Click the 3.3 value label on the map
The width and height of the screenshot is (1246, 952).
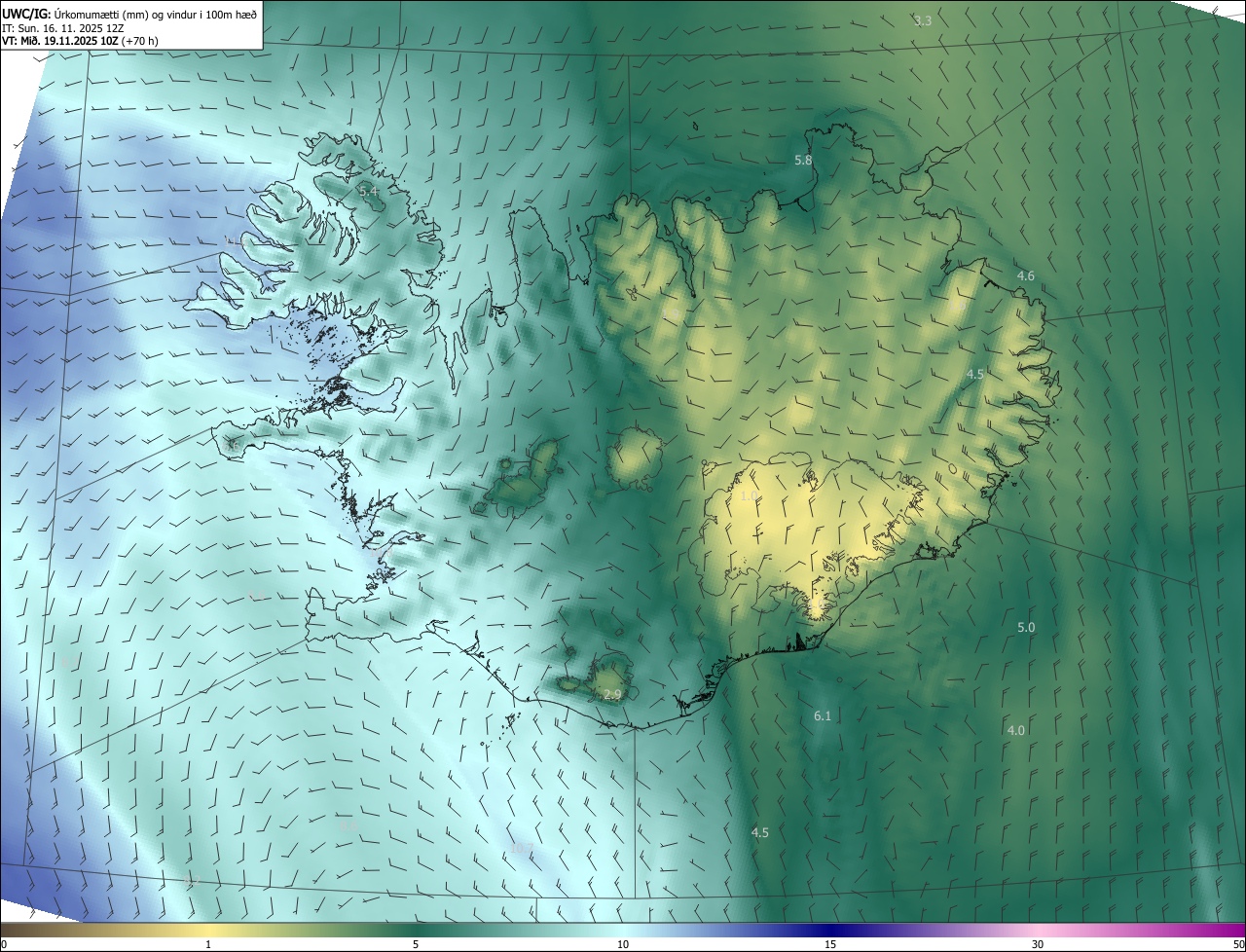923,20
